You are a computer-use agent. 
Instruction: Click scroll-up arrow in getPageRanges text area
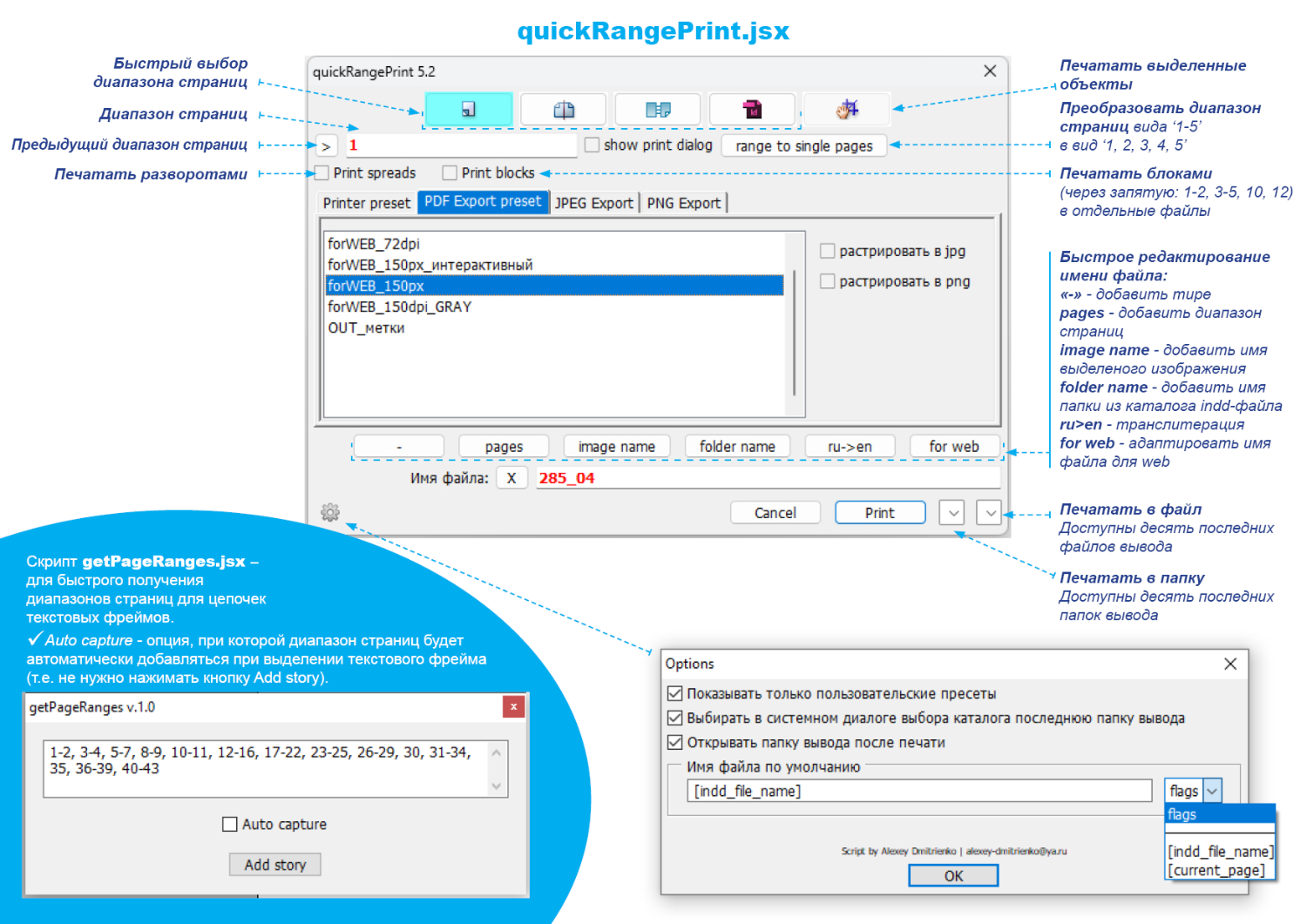(497, 752)
